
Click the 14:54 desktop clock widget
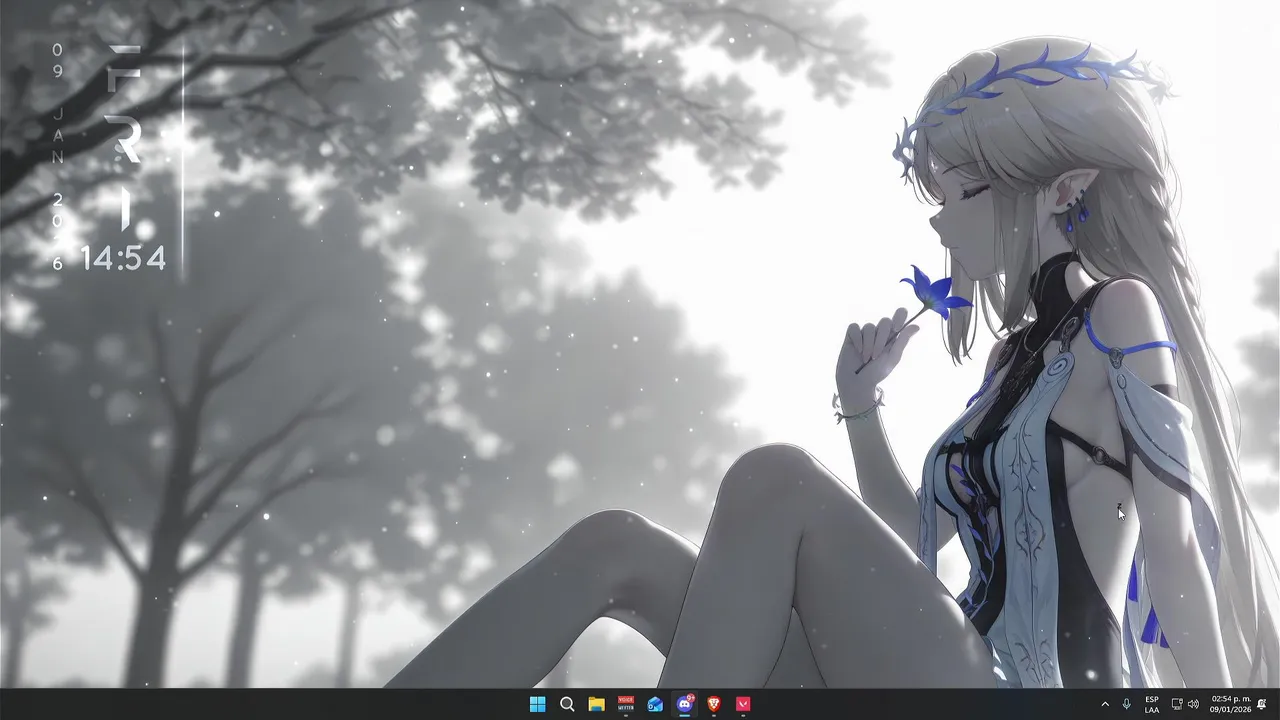tap(123, 259)
